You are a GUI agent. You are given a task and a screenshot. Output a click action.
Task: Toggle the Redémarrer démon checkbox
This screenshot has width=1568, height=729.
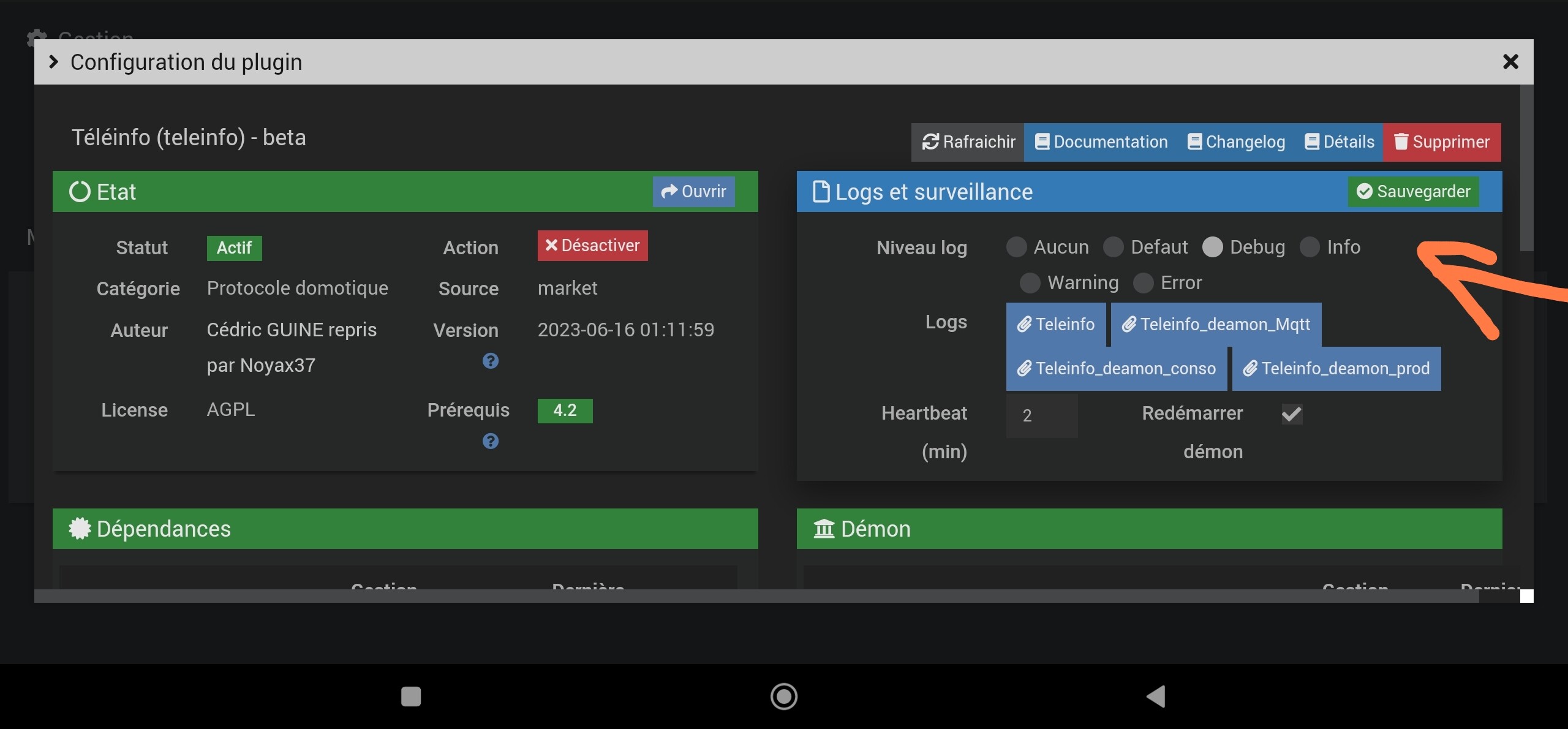(x=1292, y=415)
